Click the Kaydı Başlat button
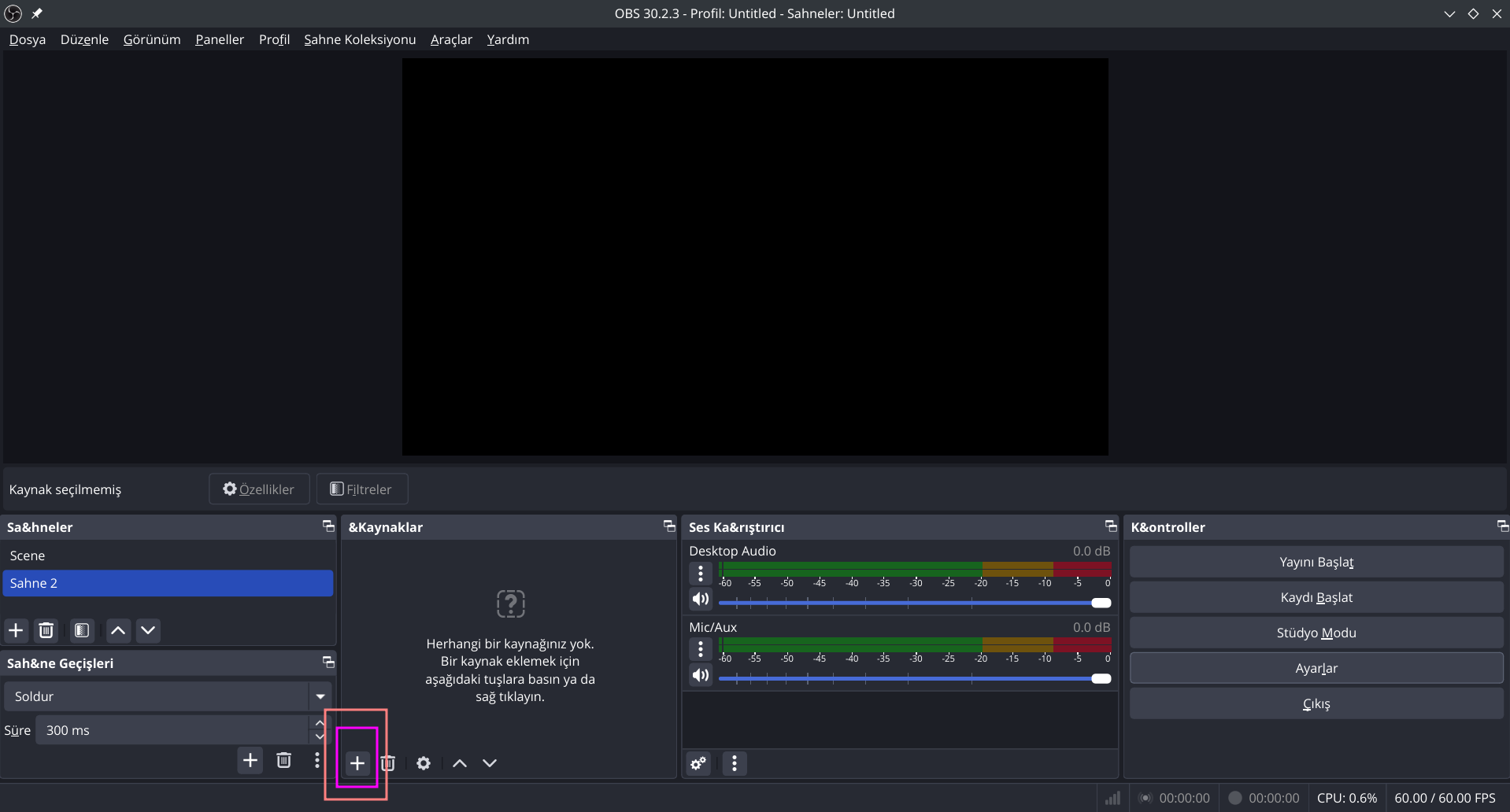The width and height of the screenshot is (1510, 812). [1316, 597]
